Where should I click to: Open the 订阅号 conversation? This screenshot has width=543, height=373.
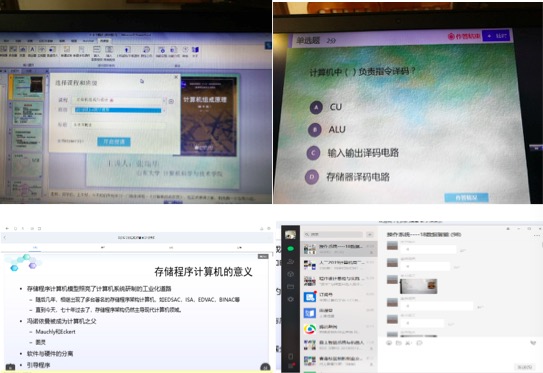pyautogui.click(x=339, y=297)
